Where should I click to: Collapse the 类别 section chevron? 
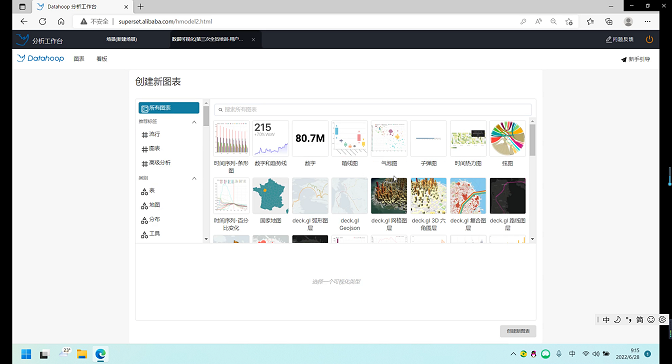194,178
